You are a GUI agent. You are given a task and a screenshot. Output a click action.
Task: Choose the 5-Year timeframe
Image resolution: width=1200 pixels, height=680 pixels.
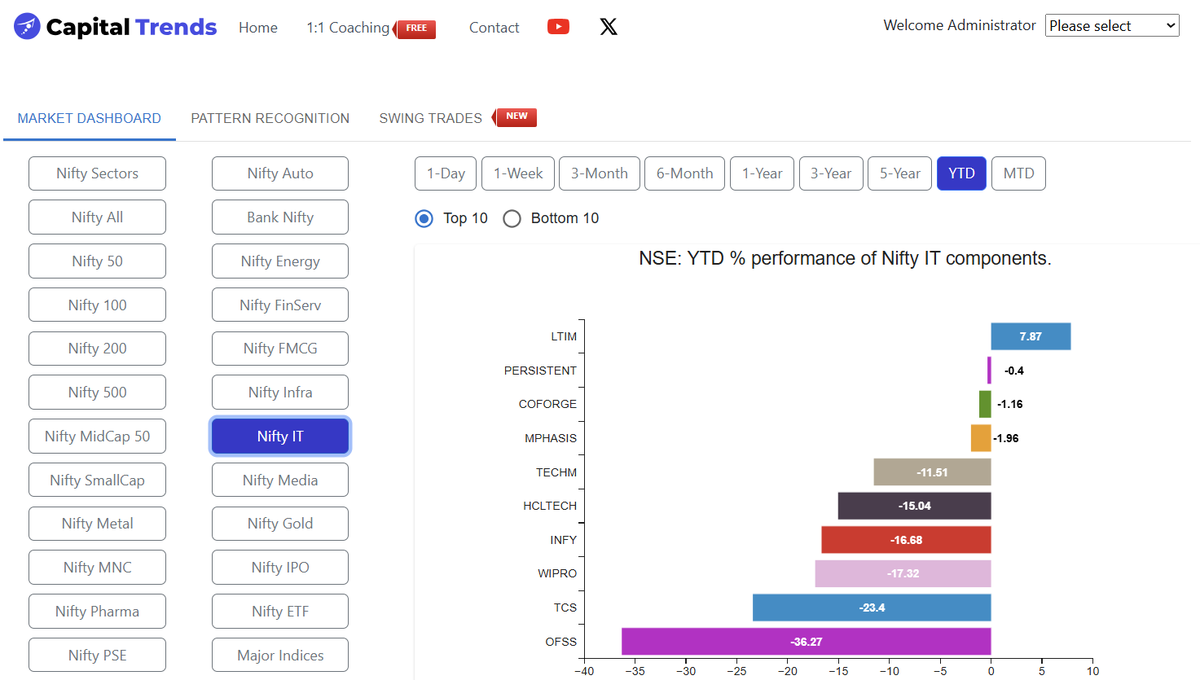(900, 173)
